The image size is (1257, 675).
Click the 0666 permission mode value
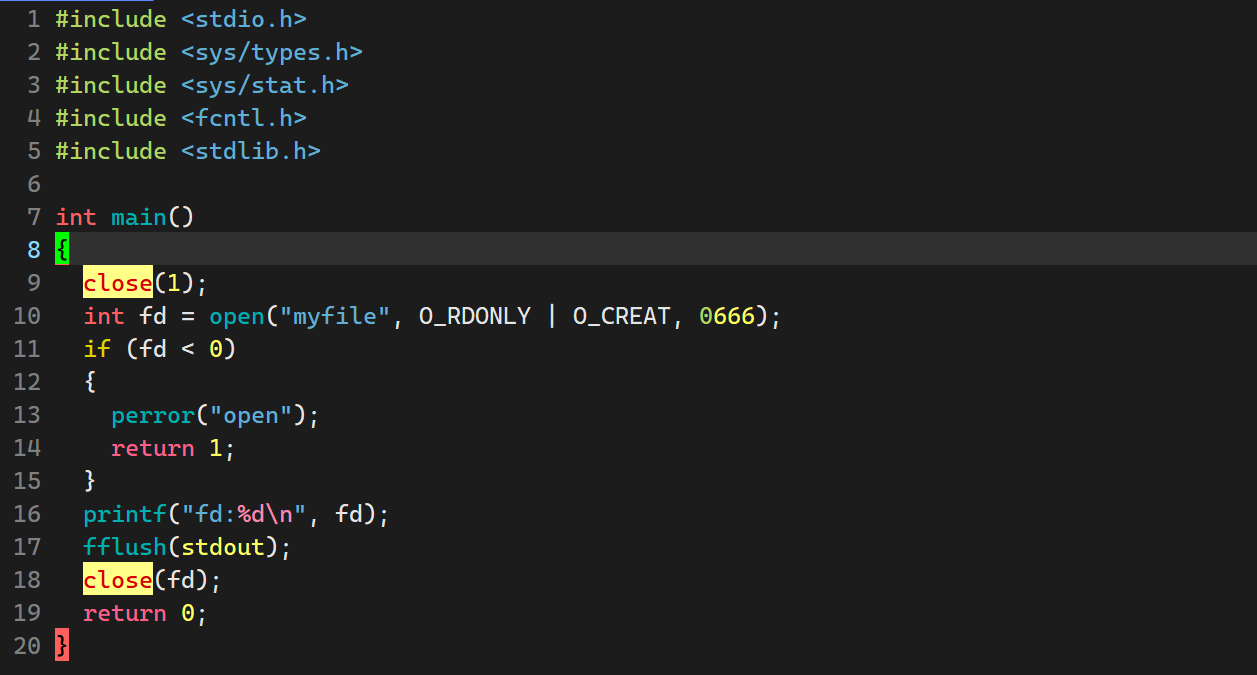point(726,316)
